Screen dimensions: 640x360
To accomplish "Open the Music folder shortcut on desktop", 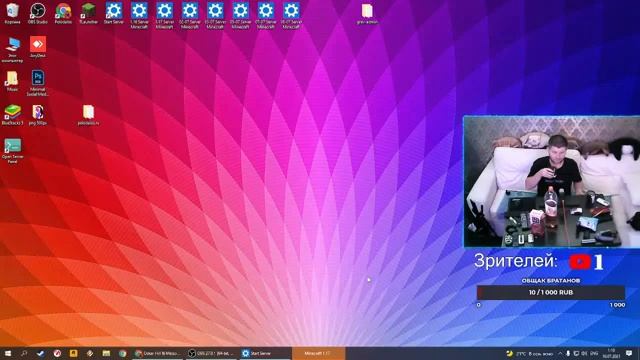I will pyautogui.click(x=12, y=81).
